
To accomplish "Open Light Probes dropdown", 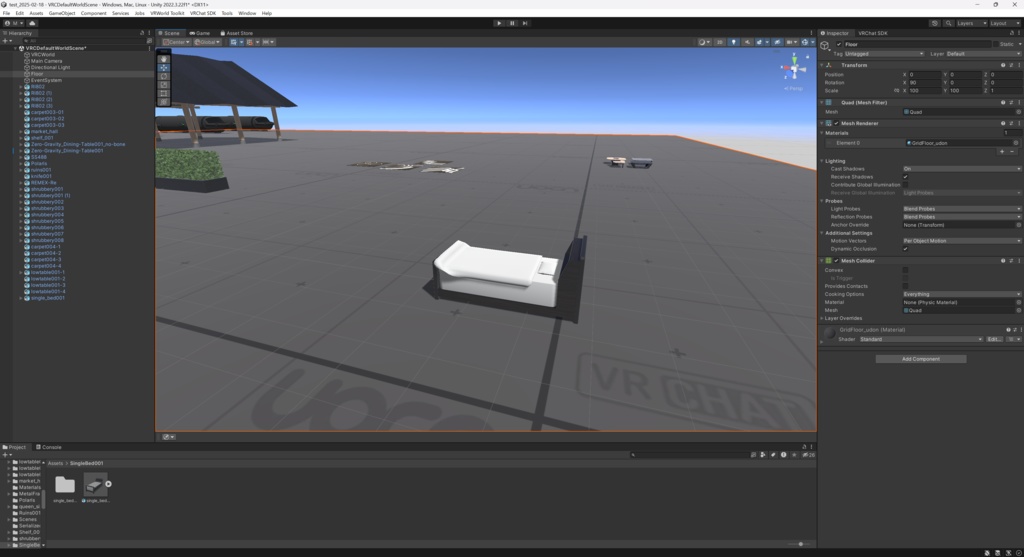I will pos(962,209).
